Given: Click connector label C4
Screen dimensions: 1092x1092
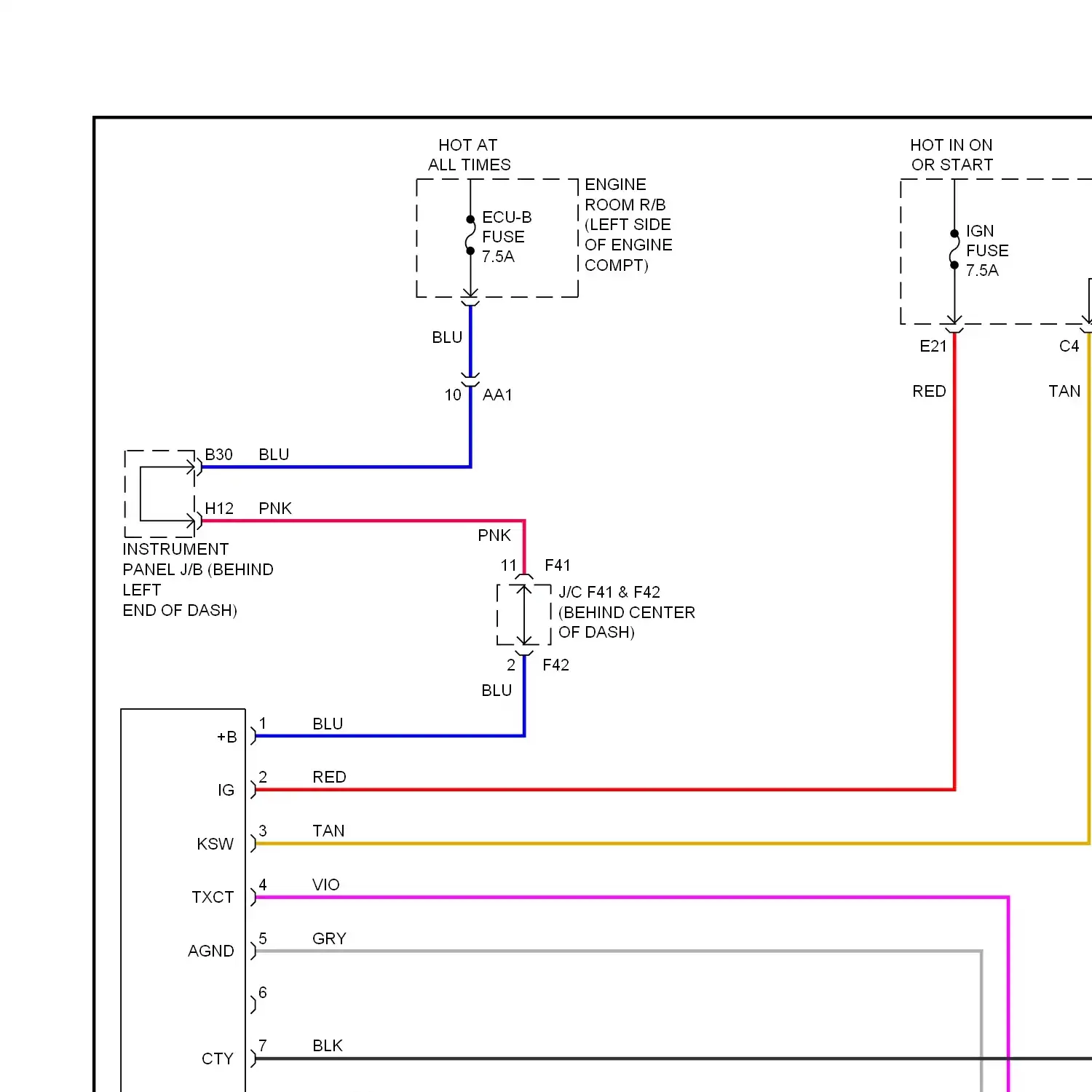Looking at the screenshot, I should (1069, 347).
